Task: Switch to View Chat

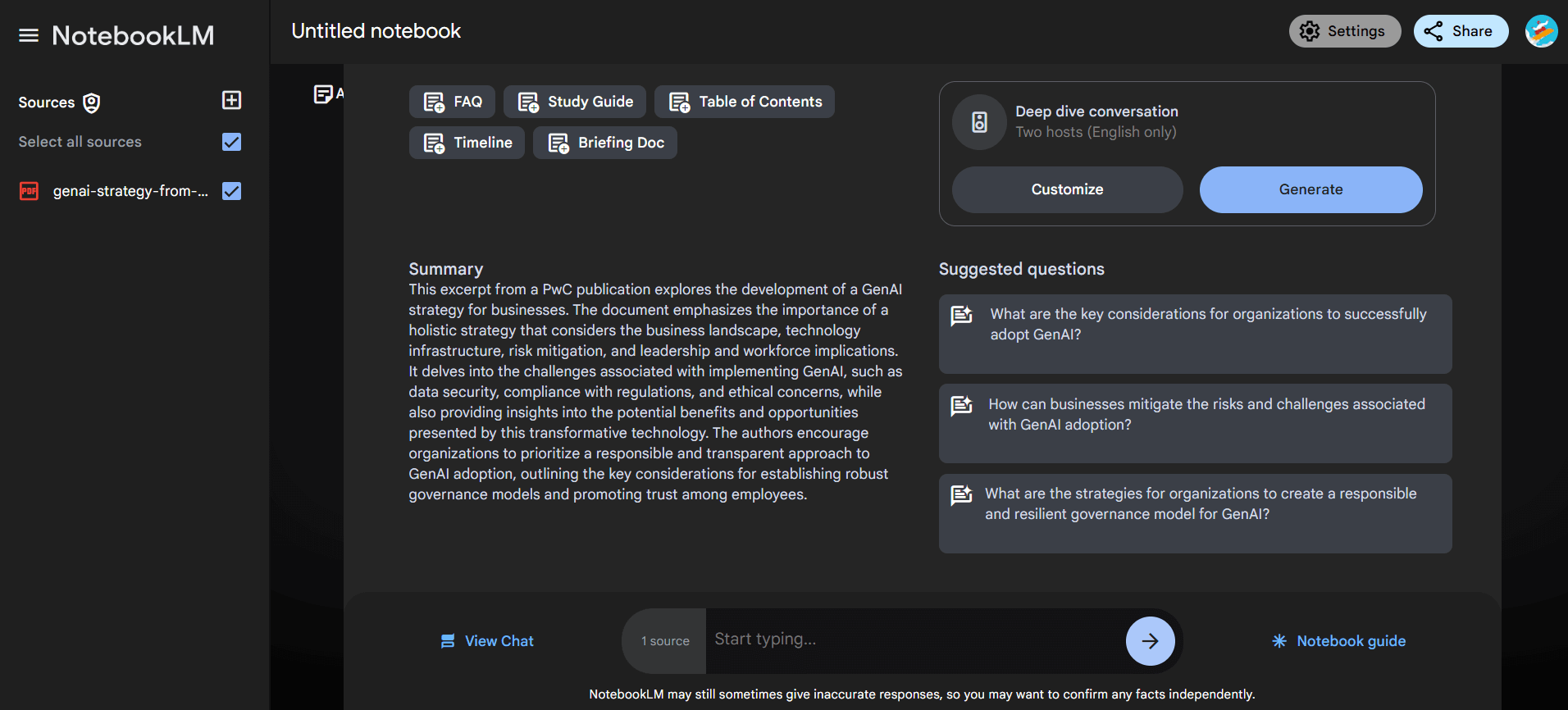Action: tap(487, 641)
